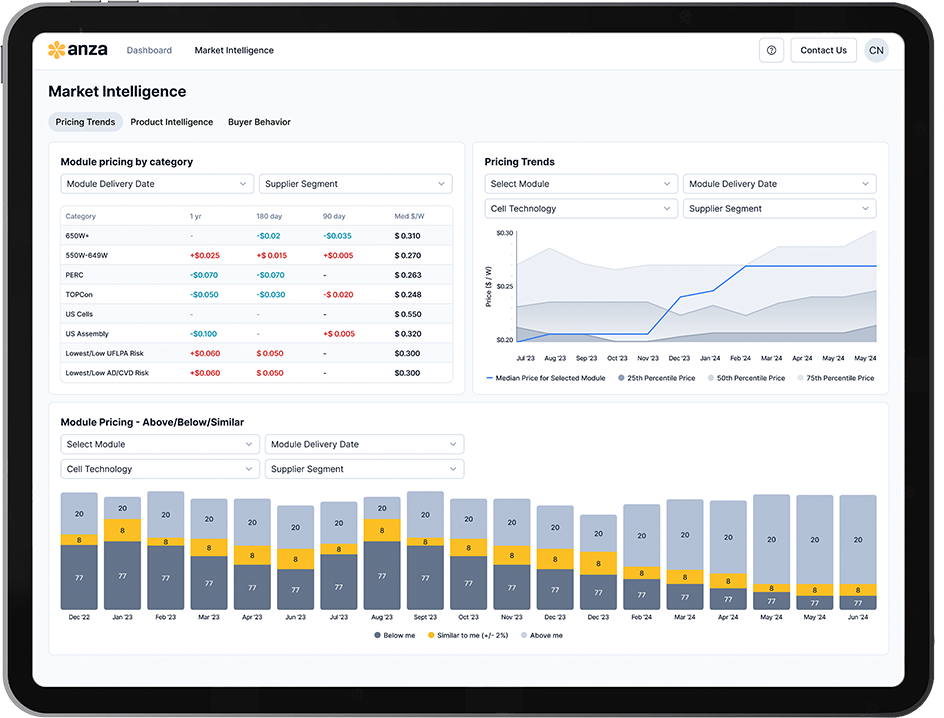The width and height of the screenshot is (944, 718).
Task: Expand Select Module dropdown in Pricing Trends
Action: [581, 184]
